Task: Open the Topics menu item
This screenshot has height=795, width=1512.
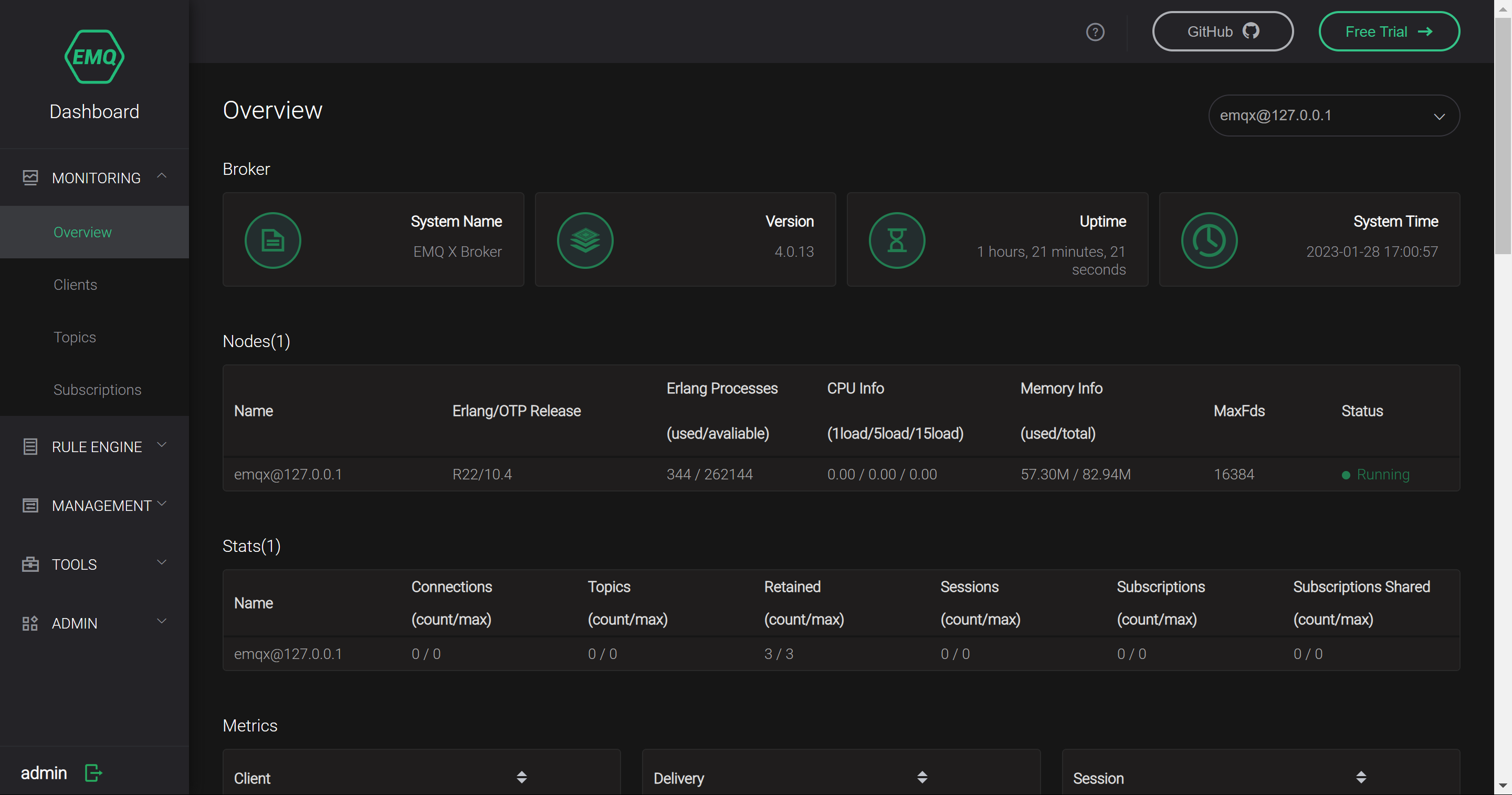Action: point(75,337)
